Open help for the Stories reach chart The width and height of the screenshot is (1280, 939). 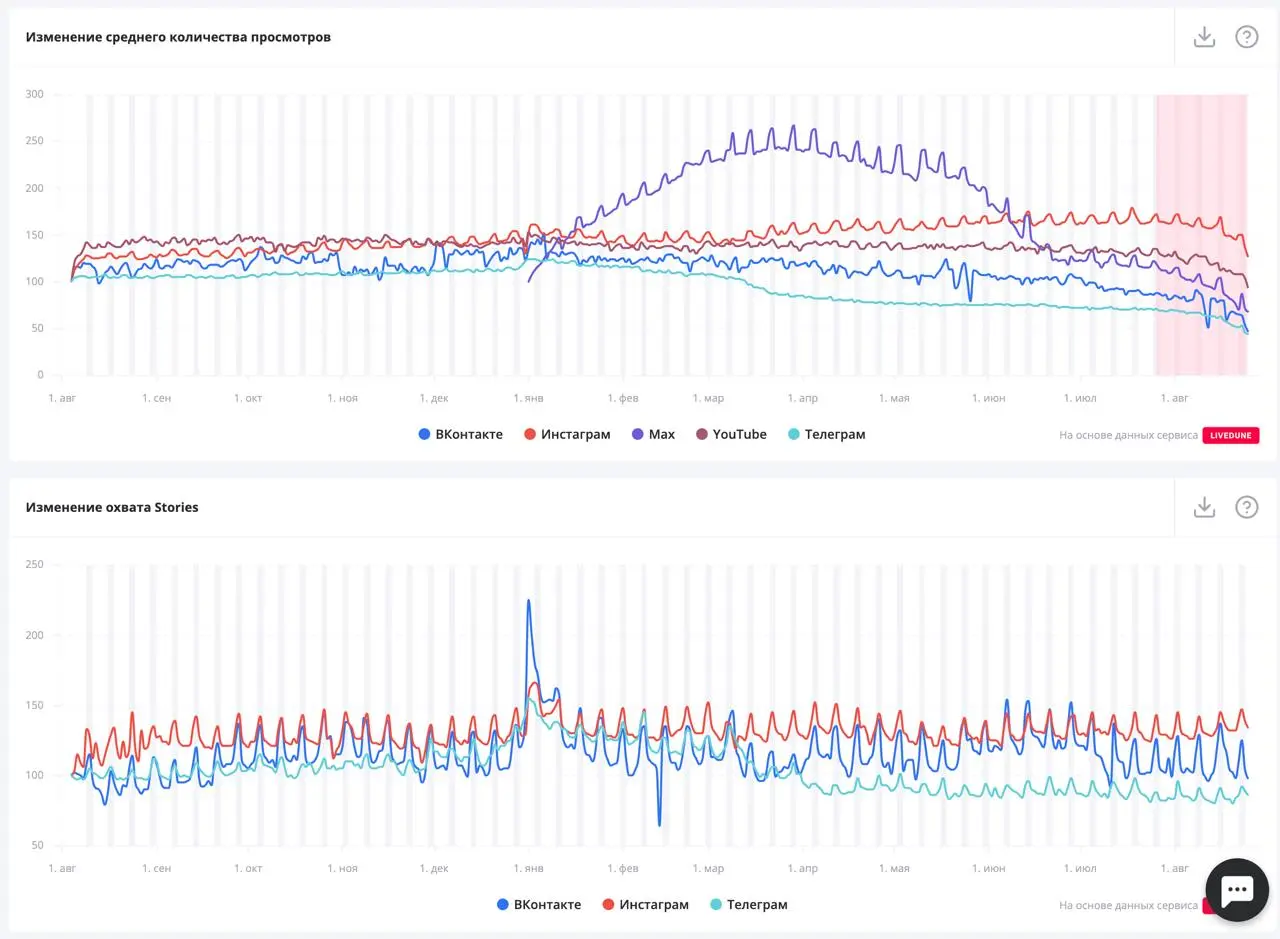tap(1246, 507)
